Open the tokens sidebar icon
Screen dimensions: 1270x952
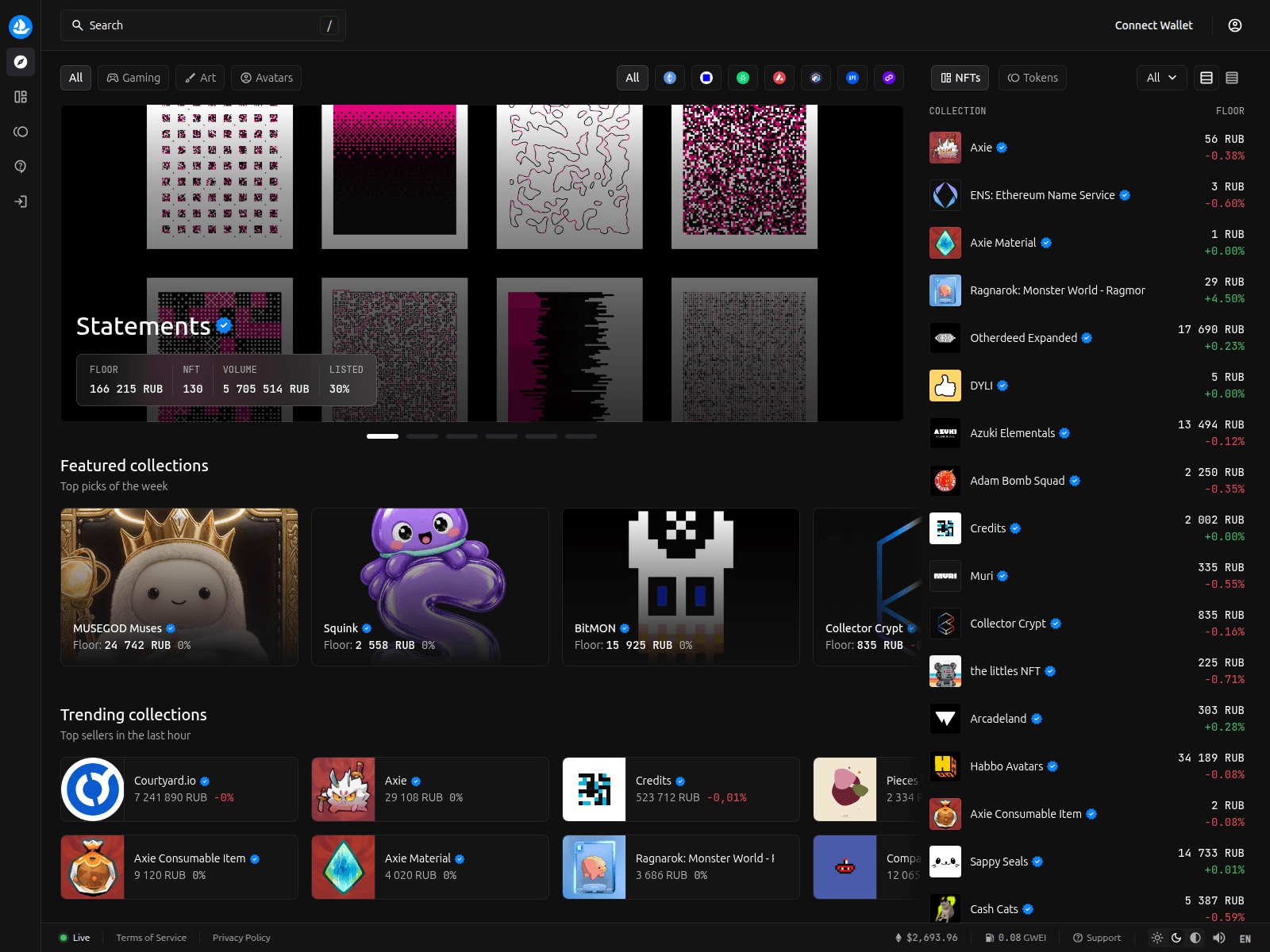pos(21,132)
